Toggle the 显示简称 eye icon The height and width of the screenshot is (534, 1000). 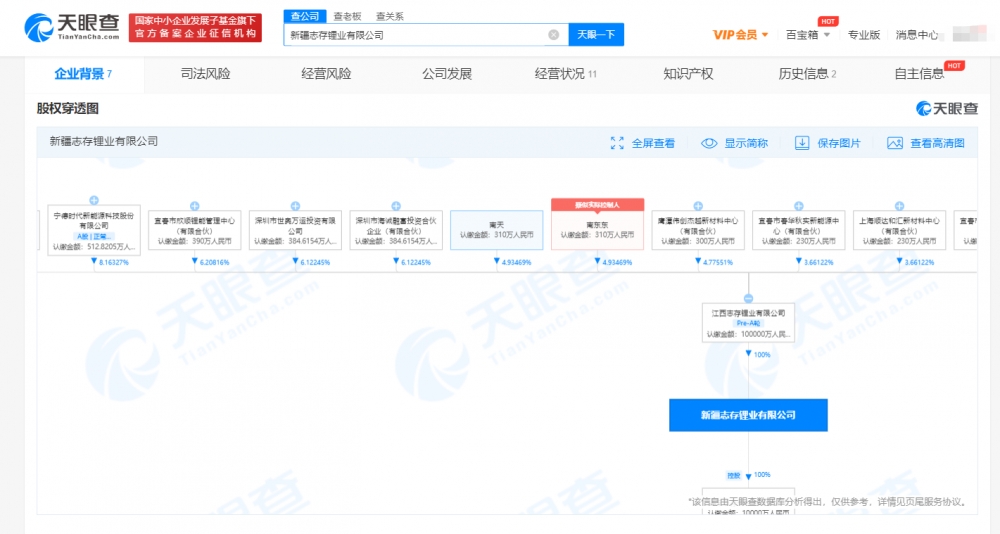[709, 144]
